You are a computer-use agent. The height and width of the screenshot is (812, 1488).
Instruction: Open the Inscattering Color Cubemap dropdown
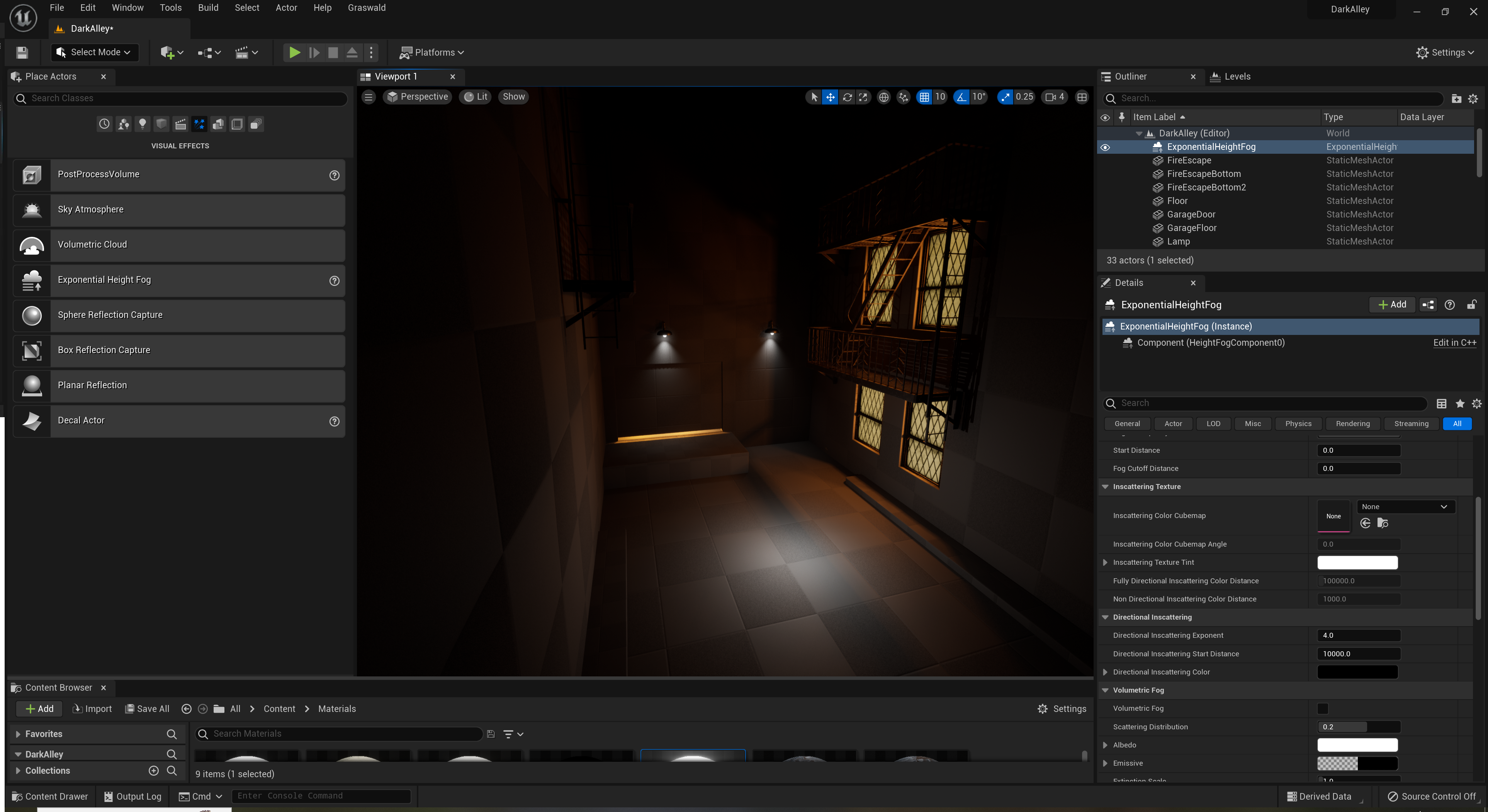[1404, 507]
